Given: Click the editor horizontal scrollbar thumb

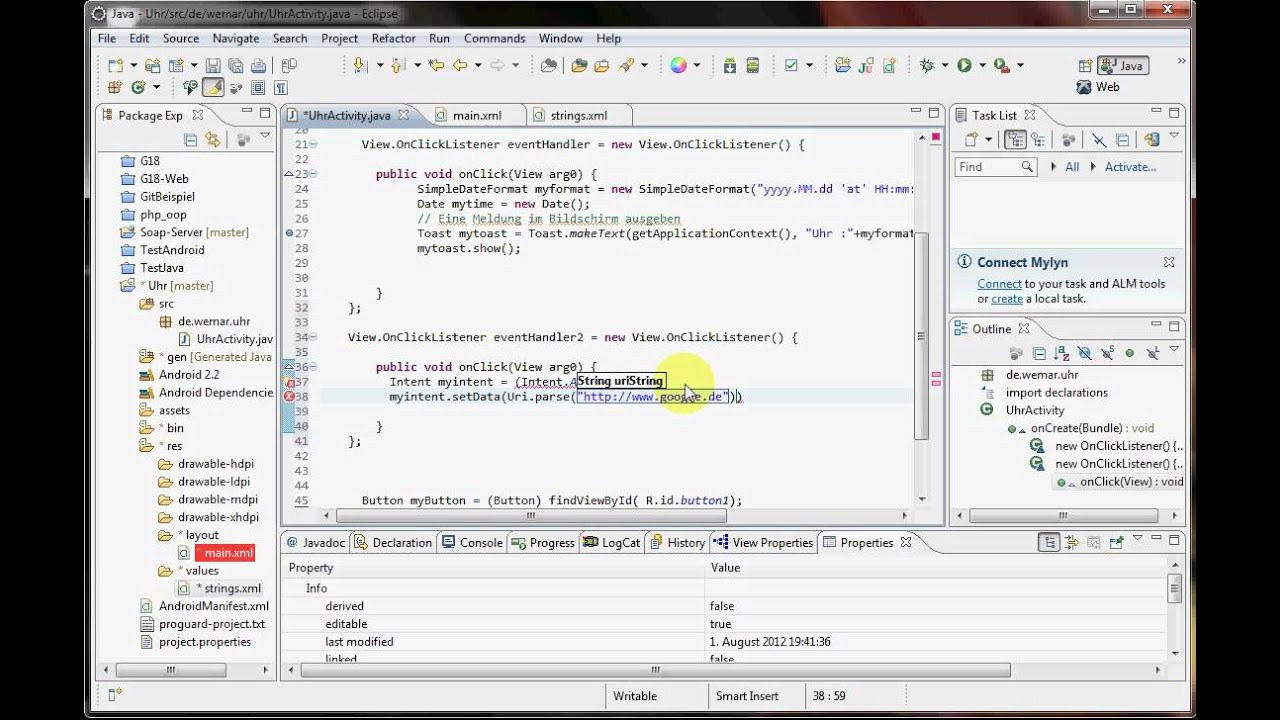Looking at the screenshot, I should [531, 517].
